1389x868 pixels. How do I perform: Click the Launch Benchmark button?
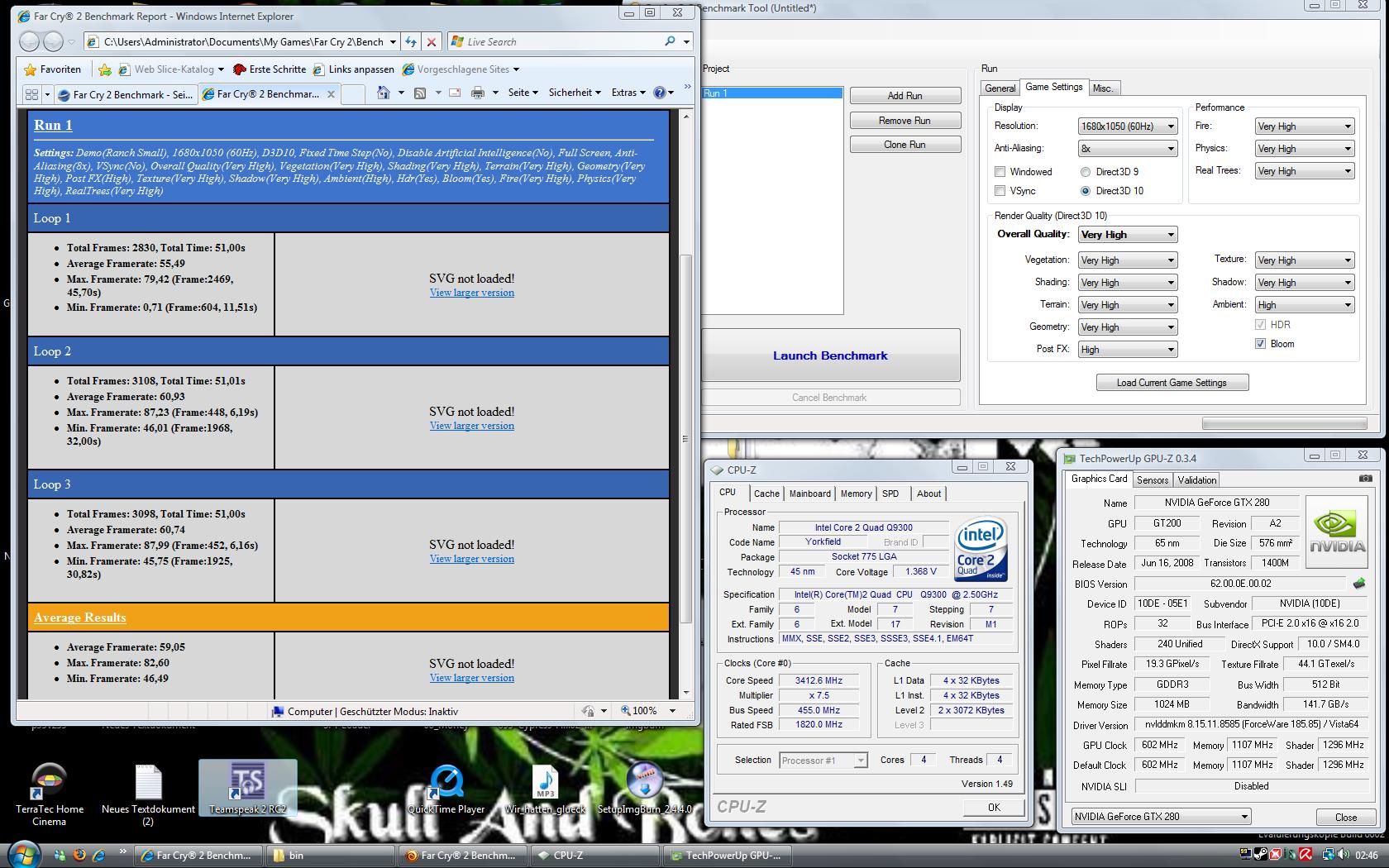pos(830,355)
